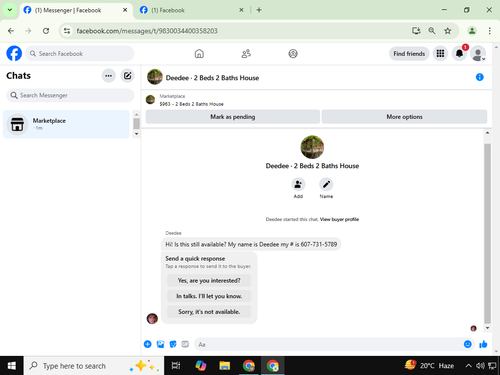
Task: Reload the page
Action: (46, 31)
